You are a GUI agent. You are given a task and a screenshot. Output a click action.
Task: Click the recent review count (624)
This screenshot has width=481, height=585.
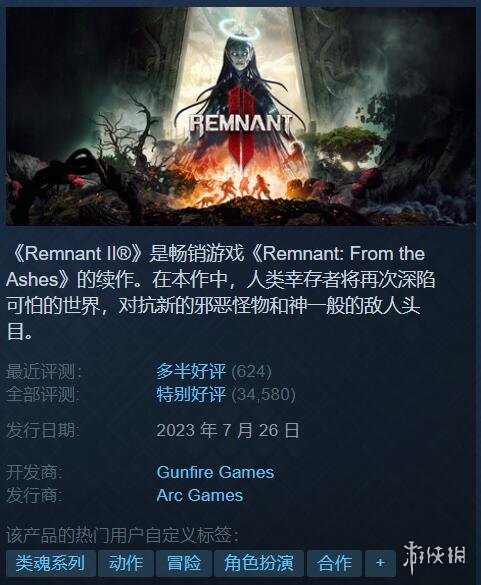[x=252, y=372]
